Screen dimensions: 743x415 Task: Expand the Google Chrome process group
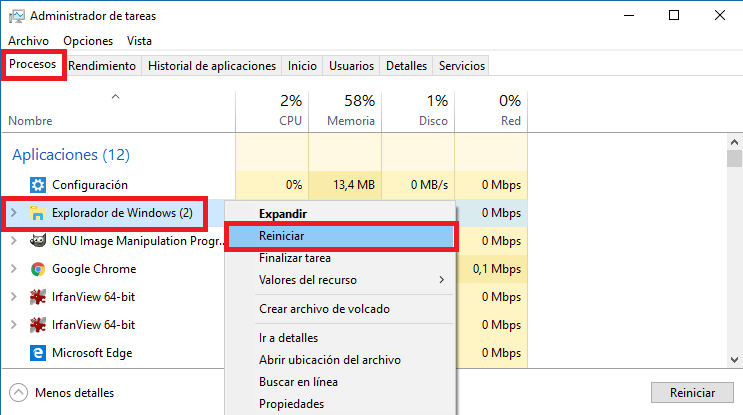pyautogui.click(x=14, y=269)
